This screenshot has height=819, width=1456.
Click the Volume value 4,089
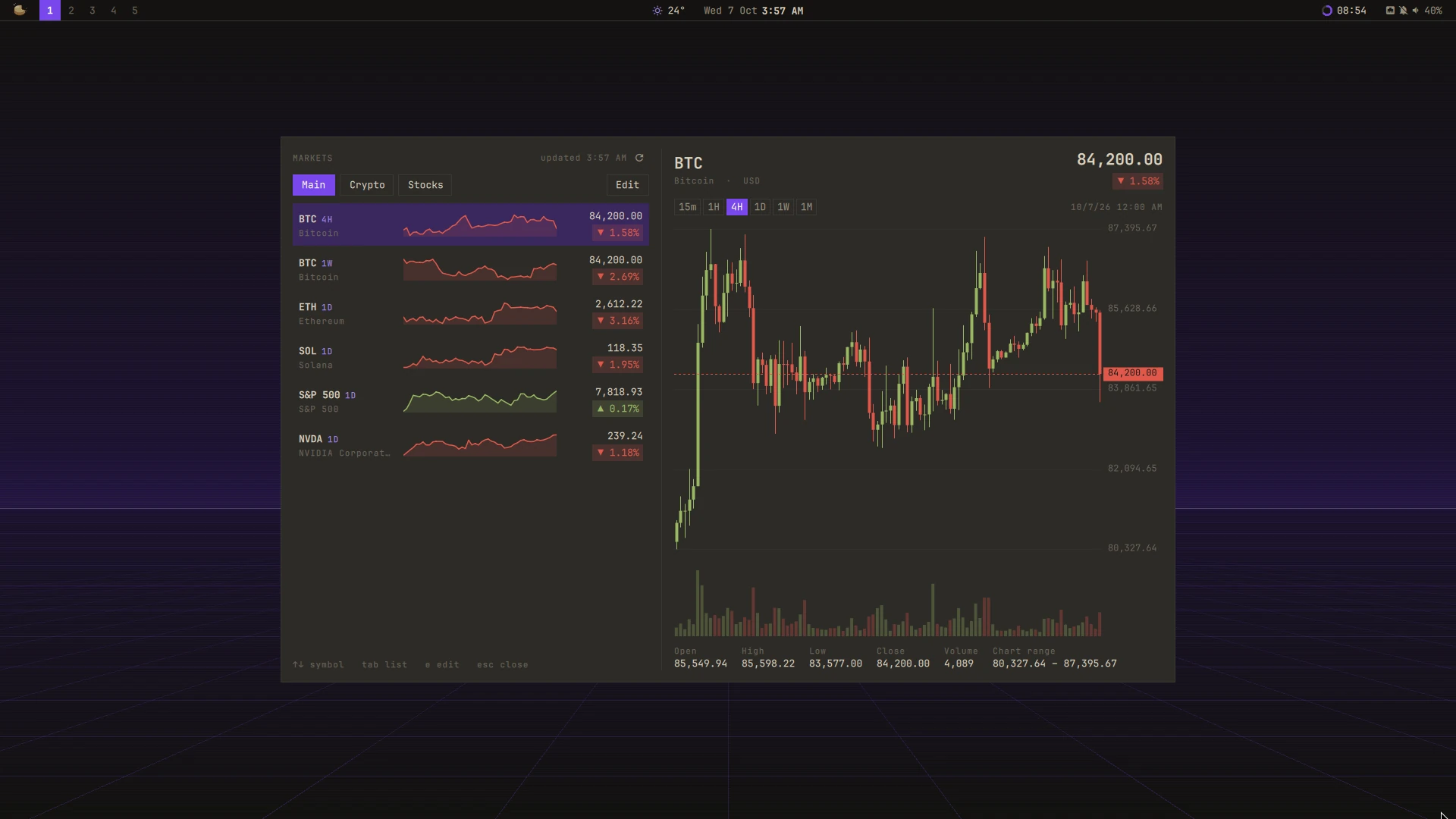[x=959, y=664]
